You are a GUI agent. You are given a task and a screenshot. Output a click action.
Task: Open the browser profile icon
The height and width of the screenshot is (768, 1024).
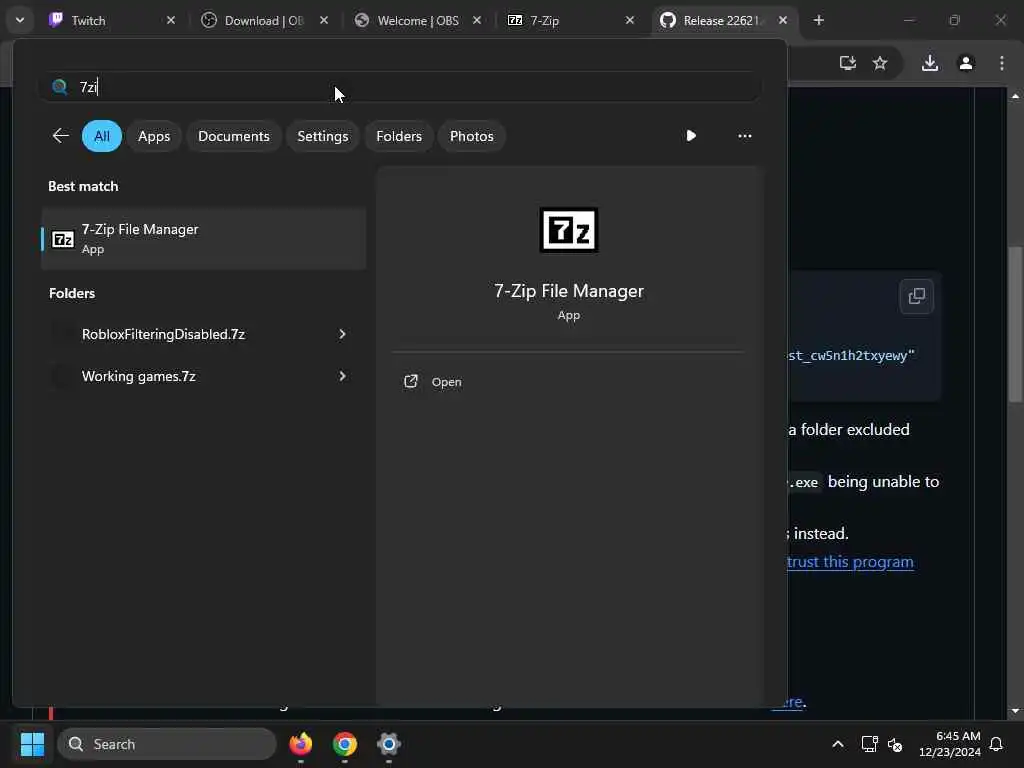coord(966,63)
